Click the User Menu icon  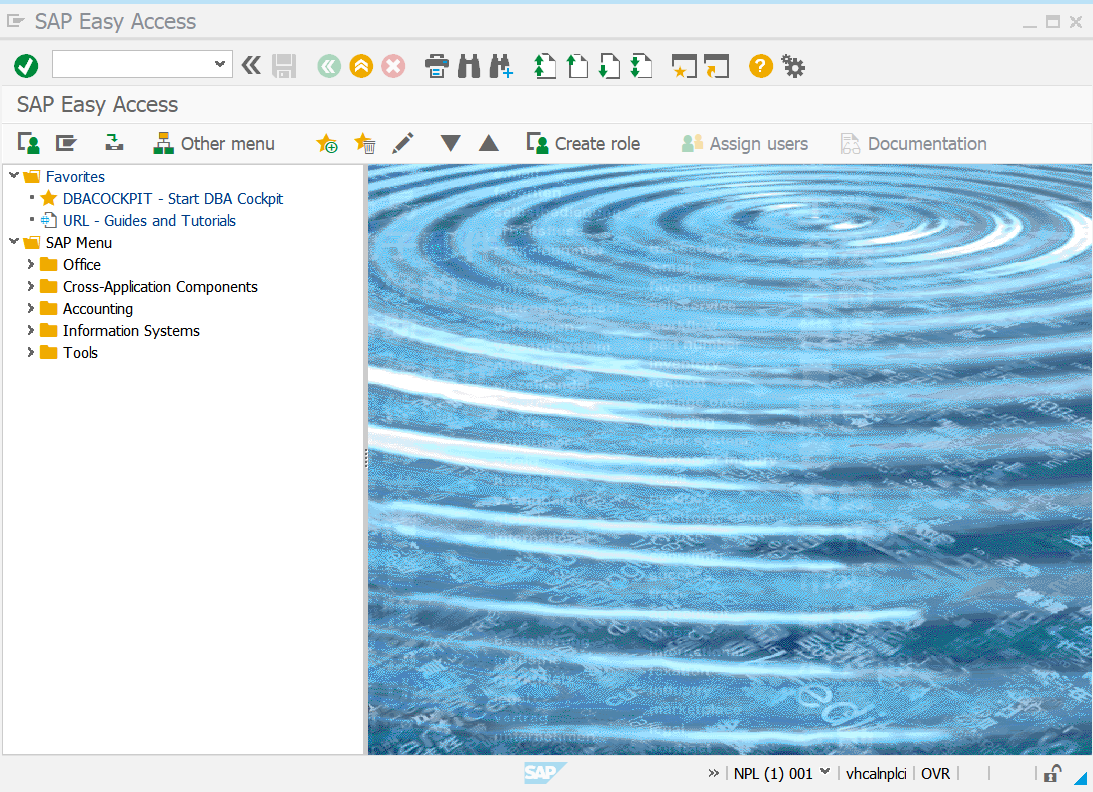[29, 143]
